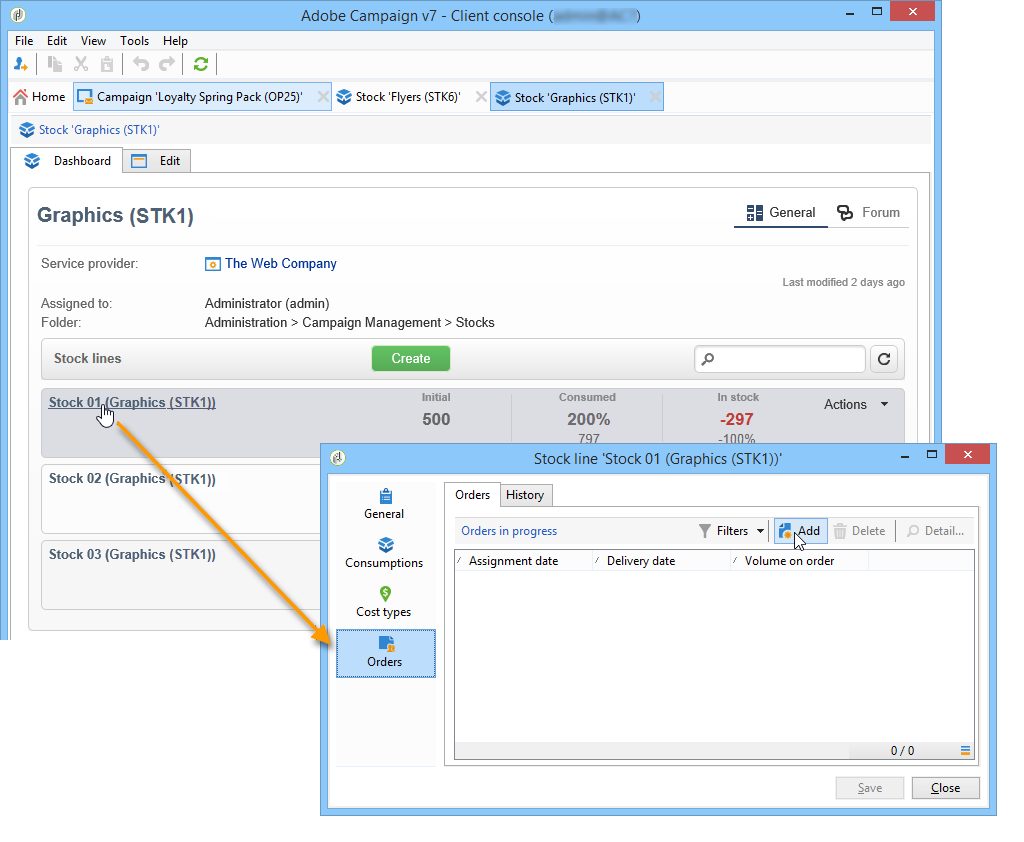Sort by Delivery date column
Viewport: 1024px width, 842px height.
coord(662,560)
